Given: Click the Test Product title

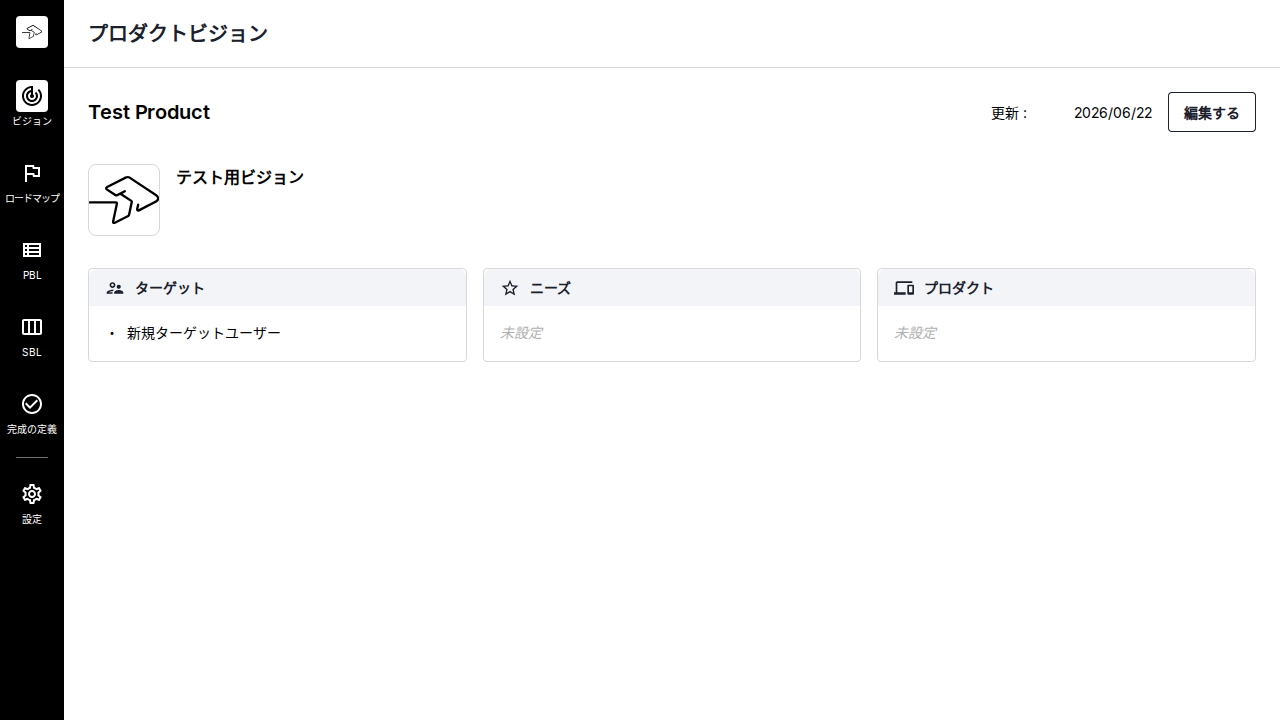Looking at the screenshot, I should coord(149,112).
